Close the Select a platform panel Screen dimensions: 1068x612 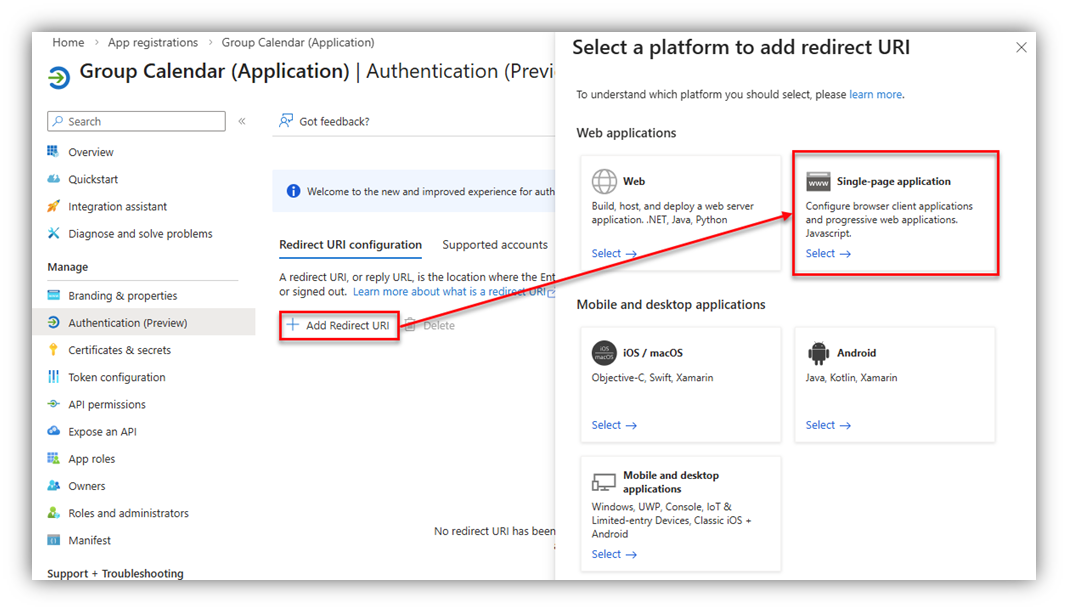click(1021, 48)
